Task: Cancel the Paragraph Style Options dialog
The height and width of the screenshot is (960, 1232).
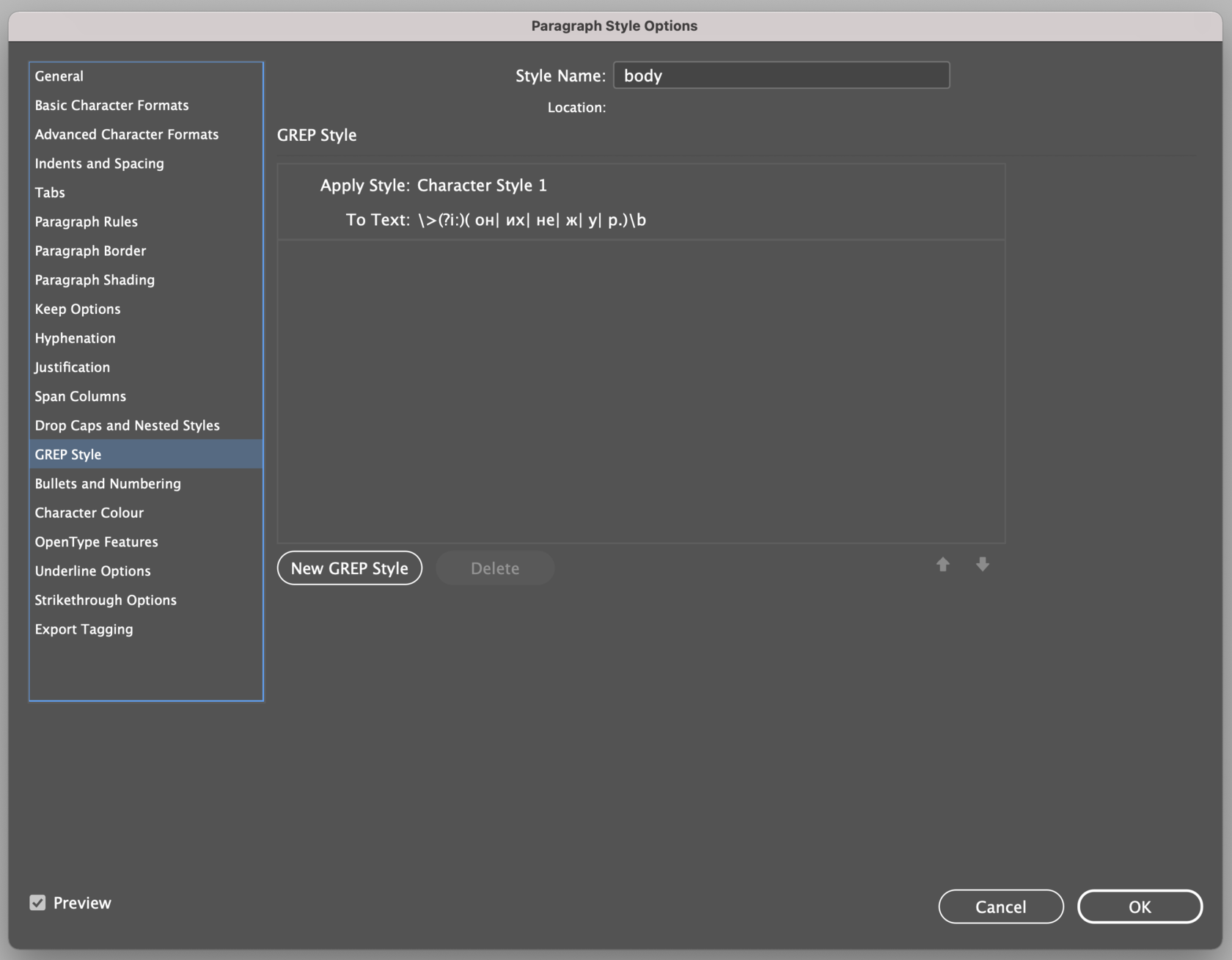Action: click(x=1000, y=907)
